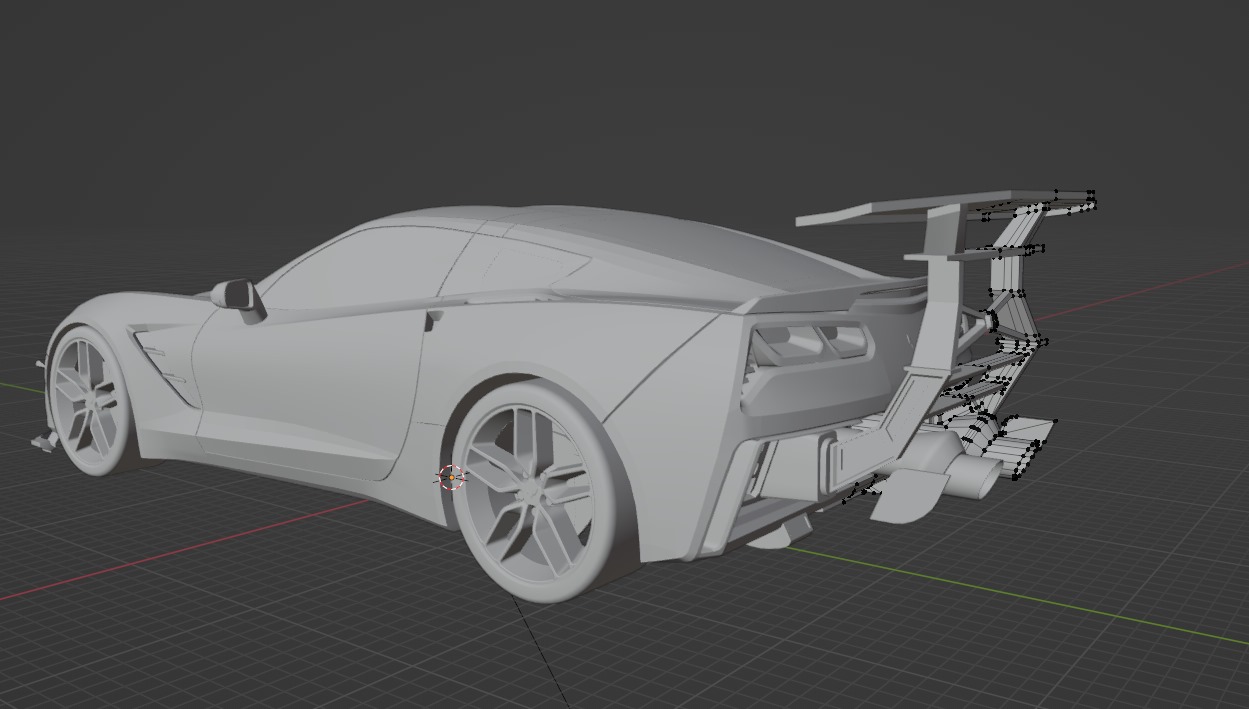Select the front wheel rim
The width and height of the screenshot is (1249, 709).
point(88,402)
